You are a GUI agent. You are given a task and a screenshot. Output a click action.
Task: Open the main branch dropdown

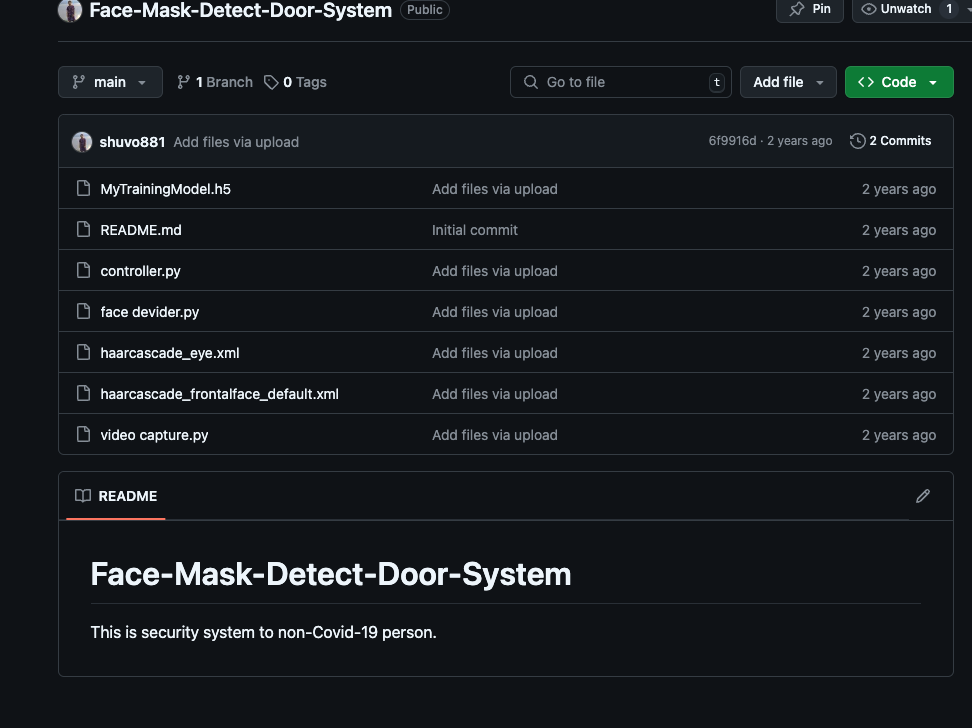point(110,82)
